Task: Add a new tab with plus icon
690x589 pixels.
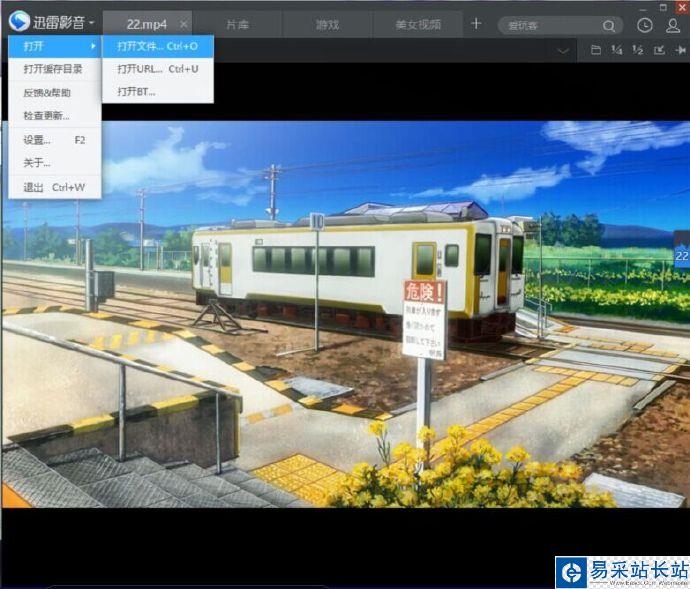Action: [x=476, y=23]
